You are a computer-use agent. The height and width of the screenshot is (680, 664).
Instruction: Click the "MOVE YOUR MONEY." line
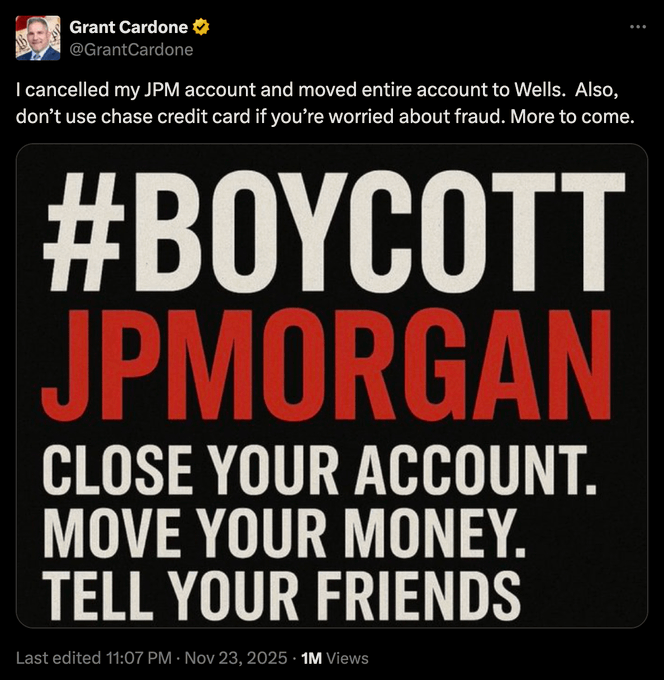coord(285,533)
